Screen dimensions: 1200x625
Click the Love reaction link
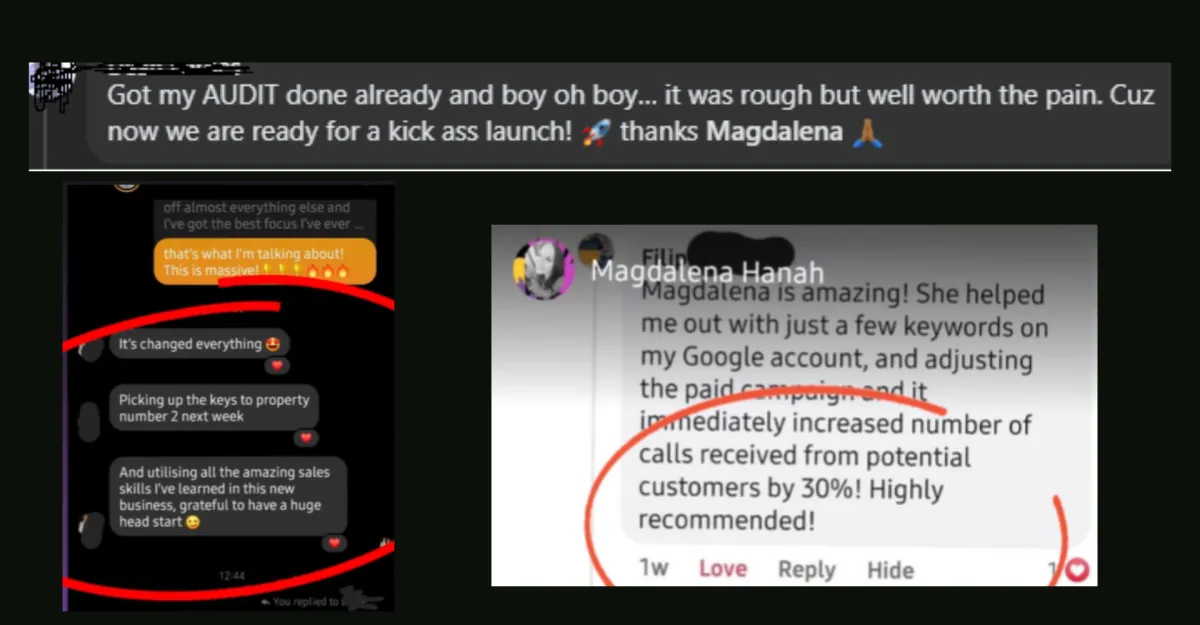(723, 569)
